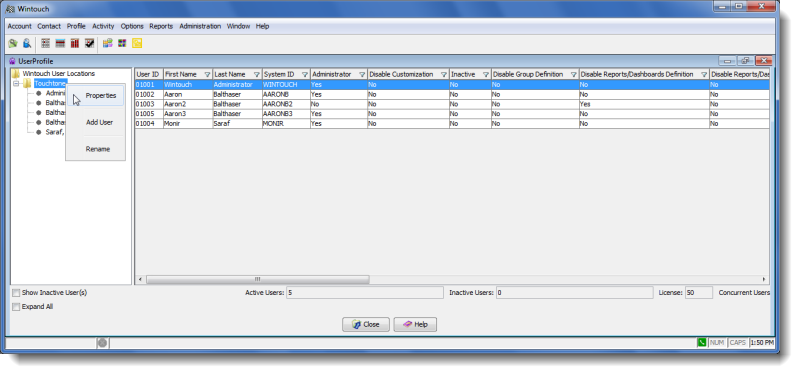Enable the Expand All checkbox
800x374 pixels.
pos(16,307)
